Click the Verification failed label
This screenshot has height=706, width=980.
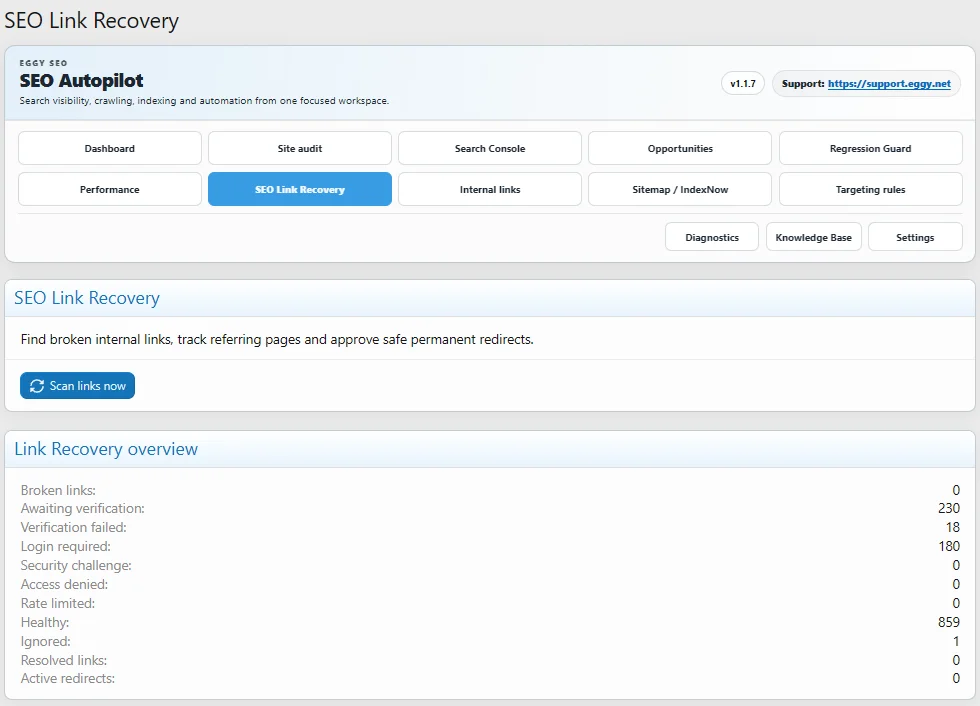click(x=74, y=527)
